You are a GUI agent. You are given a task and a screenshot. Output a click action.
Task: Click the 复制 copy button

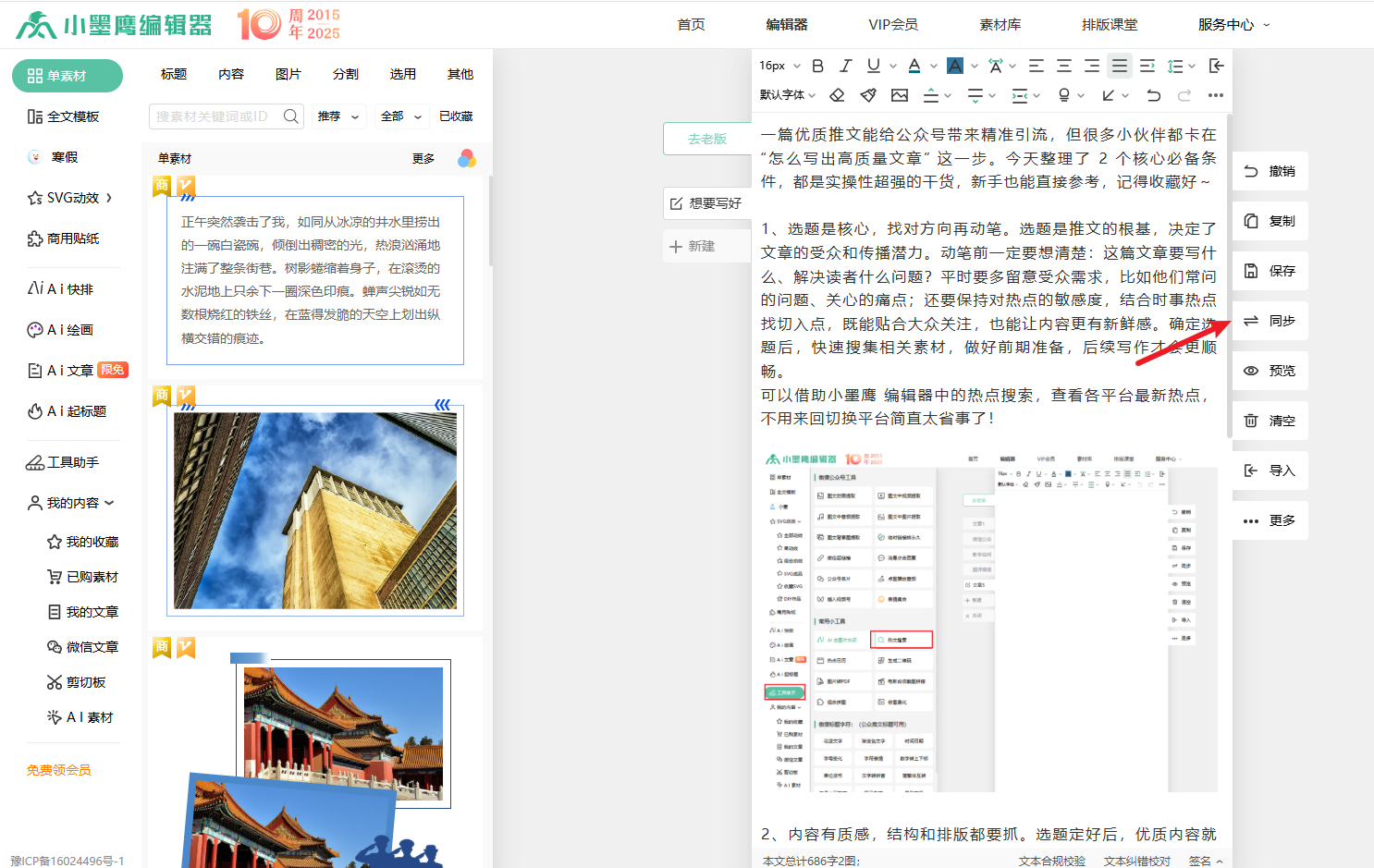(1270, 221)
